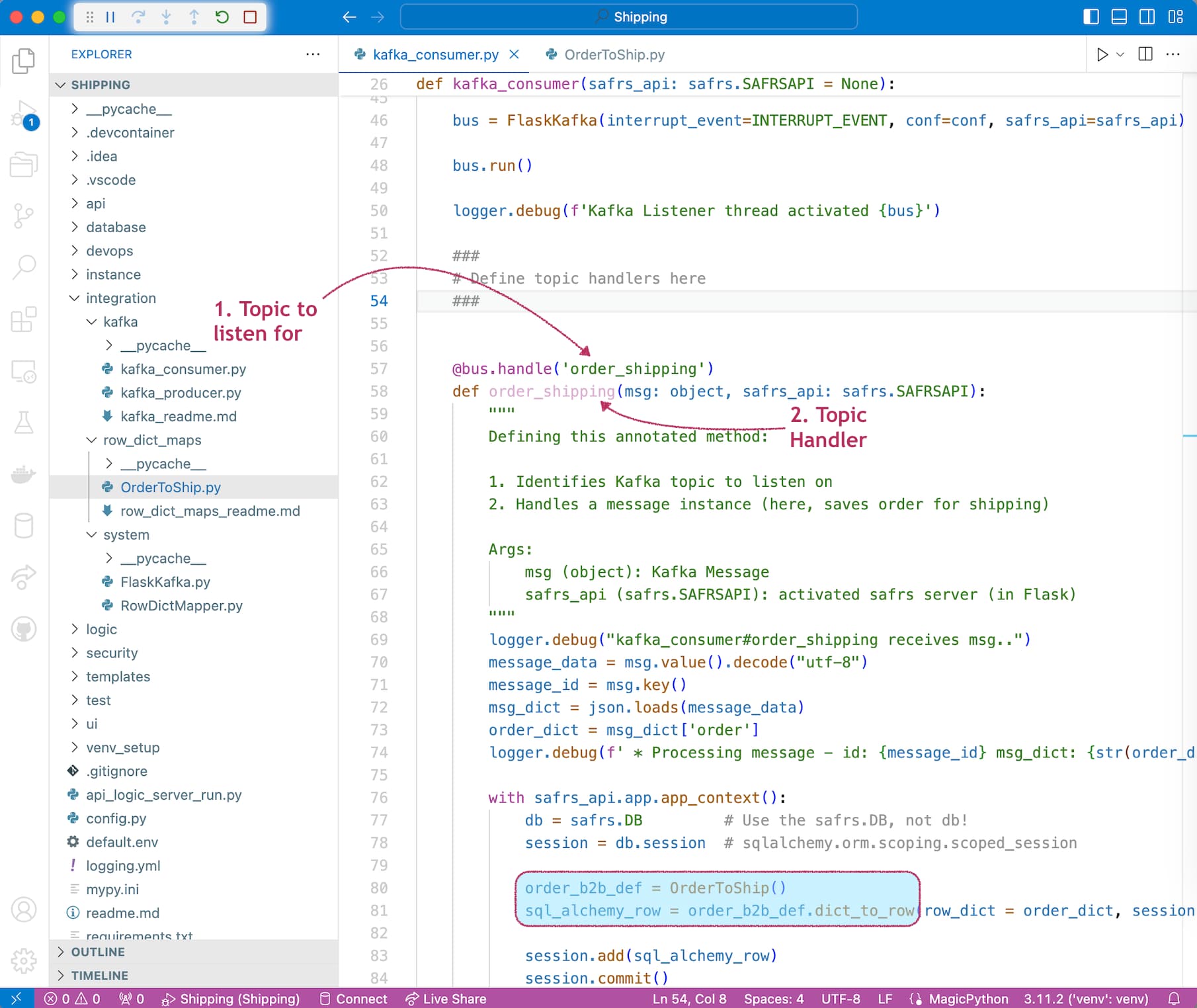The image size is (1197, 1008).
Task: Click the debug Restart button
Action: tap(222, 17)
